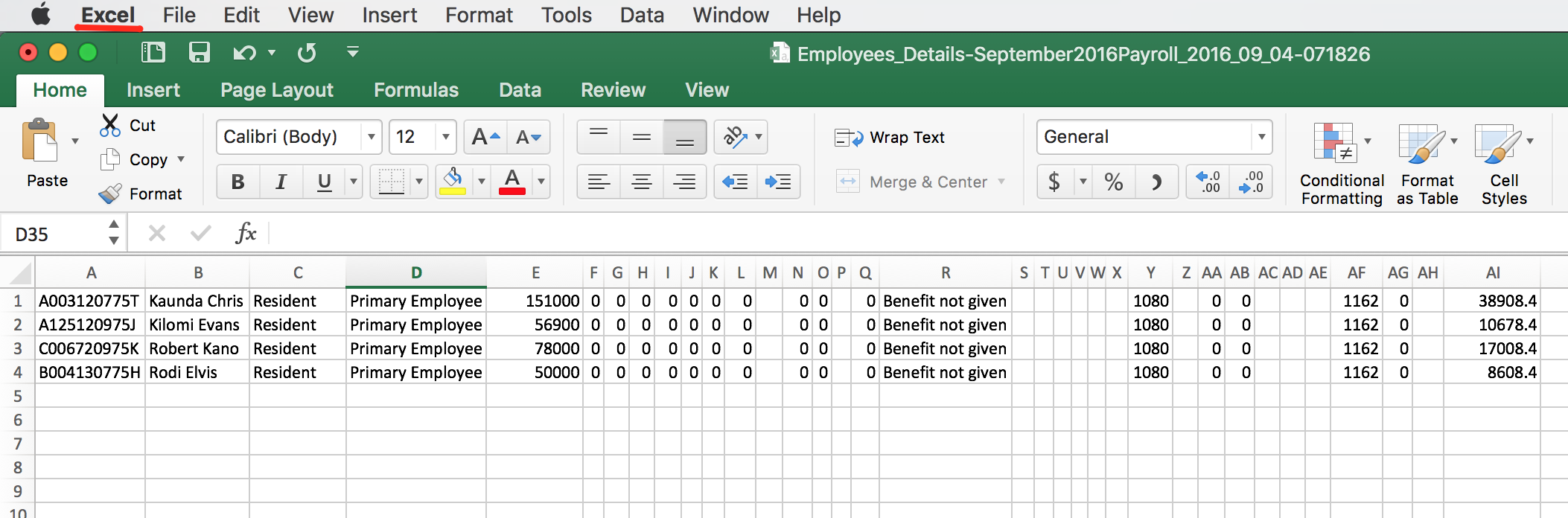Click the Save icon in title bar
The width and height of the screenshot is (1568, 518).
tap(199, 52)
